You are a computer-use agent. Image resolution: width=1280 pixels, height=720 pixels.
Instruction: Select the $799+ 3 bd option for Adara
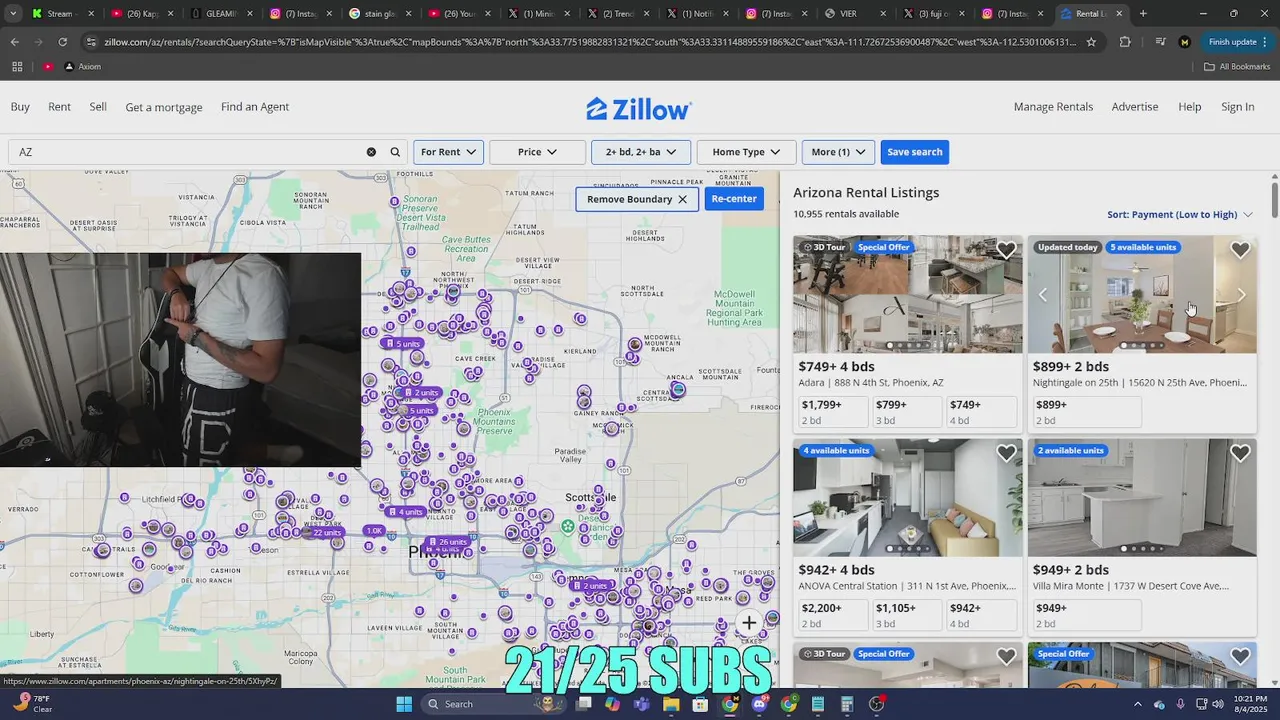click(x=906, y=412)
